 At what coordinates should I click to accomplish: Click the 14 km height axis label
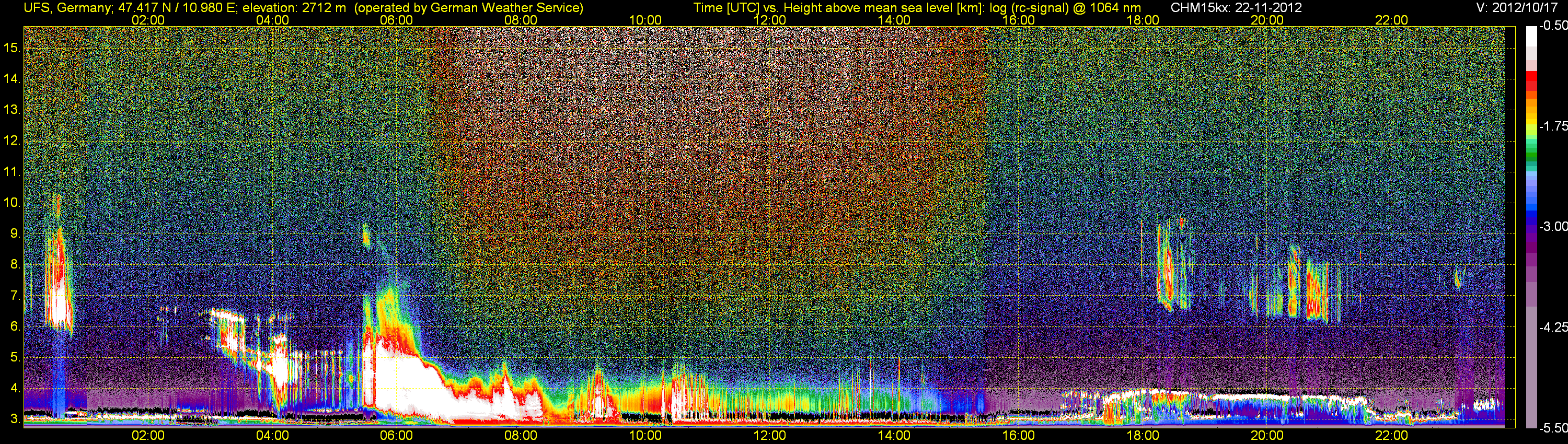pos(11,78)
